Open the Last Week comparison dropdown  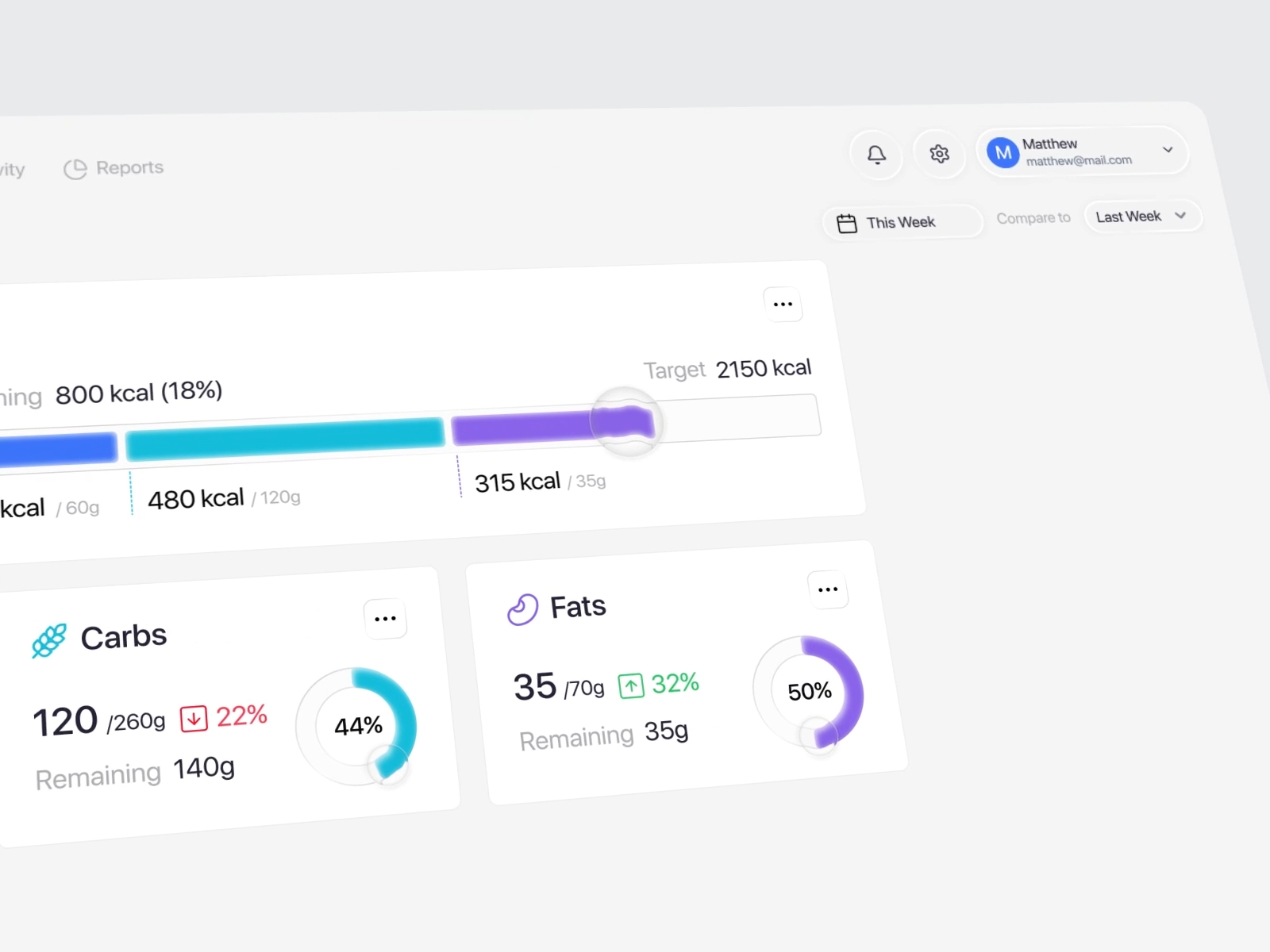coord(1141,216)
